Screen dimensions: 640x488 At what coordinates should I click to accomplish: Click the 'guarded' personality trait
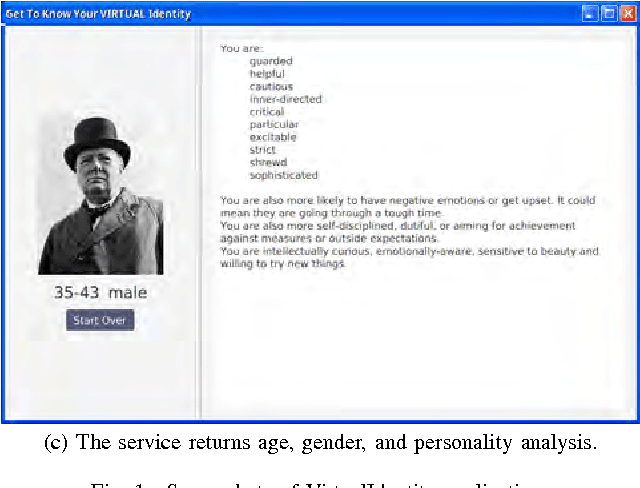(x=271, y=61)
